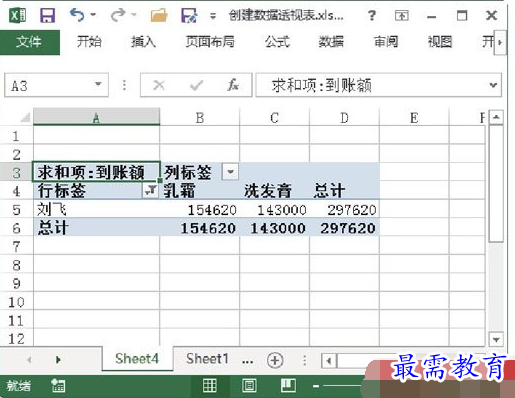Click the formula bar text 求和项:到账额

click(x=321, y=85)
